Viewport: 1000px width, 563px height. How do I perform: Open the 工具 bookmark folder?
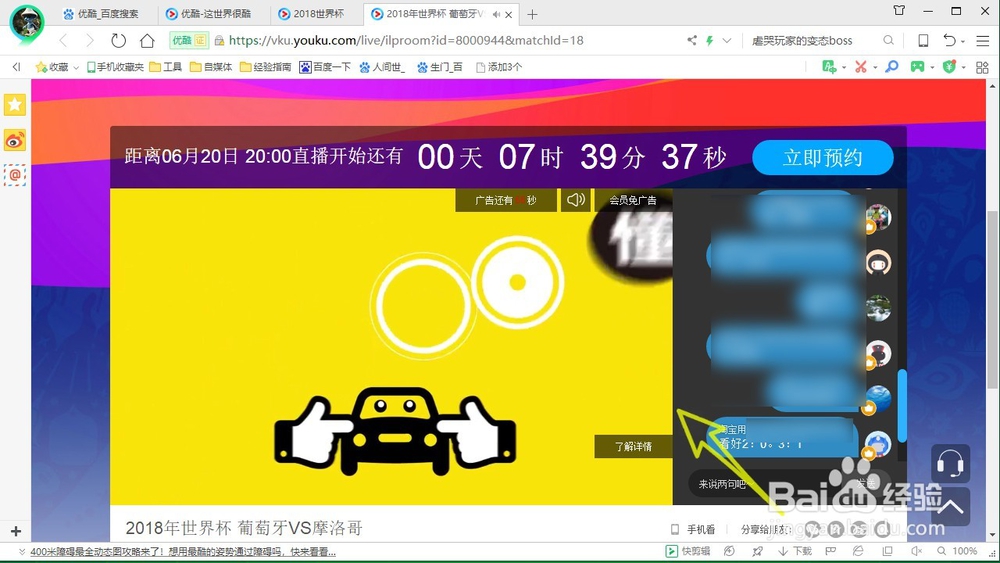coord(165,67)
